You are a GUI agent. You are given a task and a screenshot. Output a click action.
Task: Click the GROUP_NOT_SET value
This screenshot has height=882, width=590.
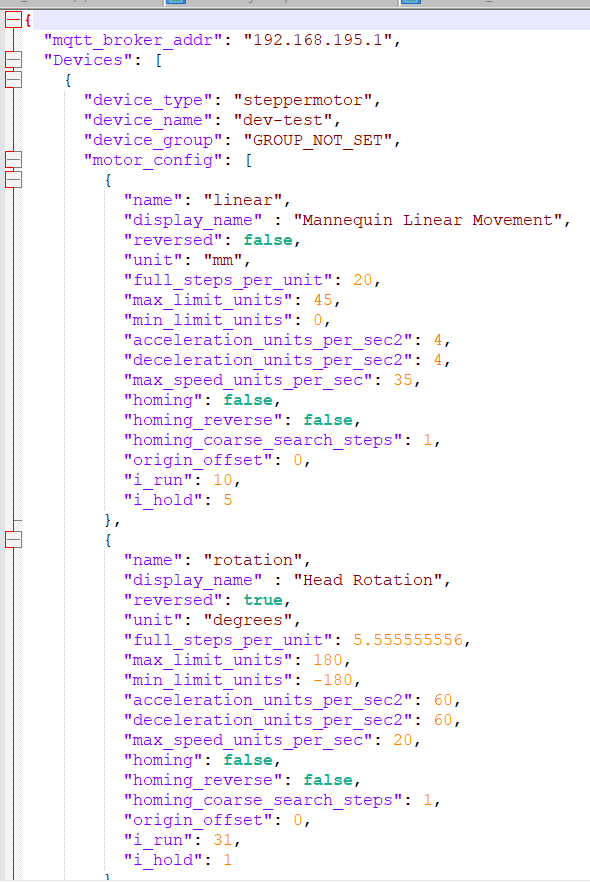[318, 140]
